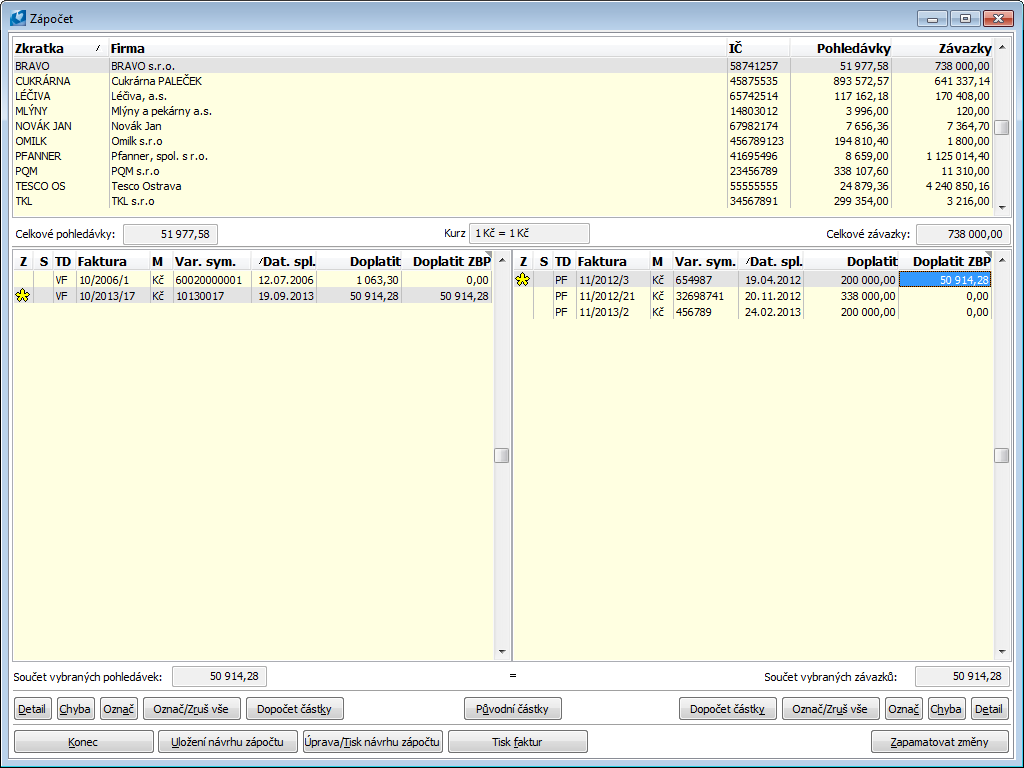The image size is (1024, 768).
Task: Click Součet vybraných pohledávek value field
Action: click(219, 677)
